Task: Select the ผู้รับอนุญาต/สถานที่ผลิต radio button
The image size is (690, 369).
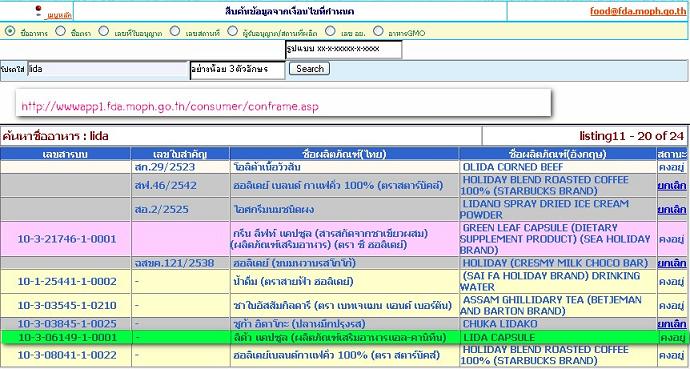Action: [232, 31]
